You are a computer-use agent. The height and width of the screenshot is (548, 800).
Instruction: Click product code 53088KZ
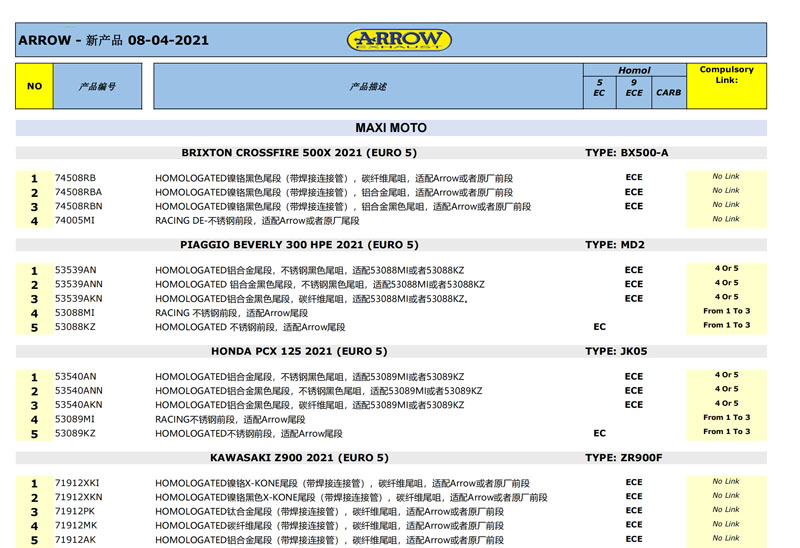tap(75, 327)
